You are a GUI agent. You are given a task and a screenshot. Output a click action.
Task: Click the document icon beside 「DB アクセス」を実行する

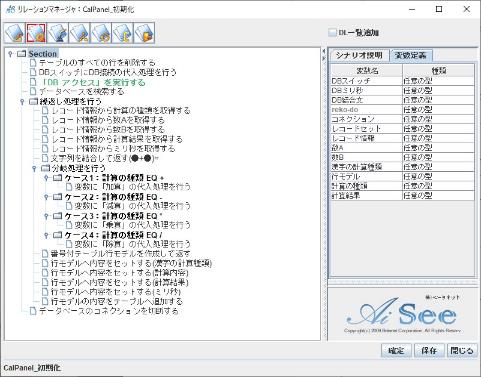(33, 82)
